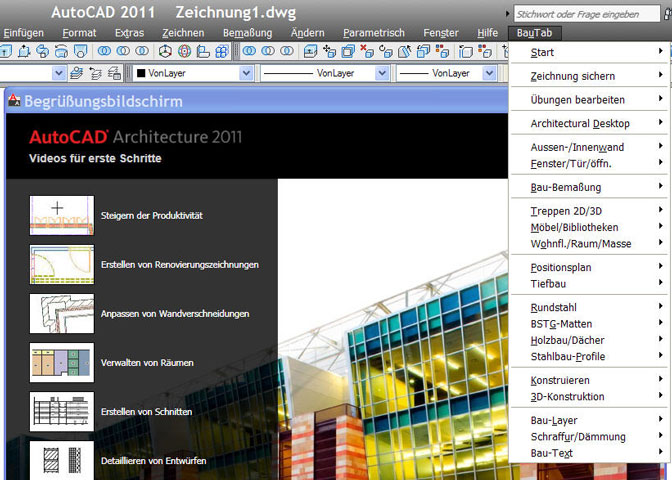
Task: Expand the Übungen bearbeiten submenu
Action: [x=589, y=99]
